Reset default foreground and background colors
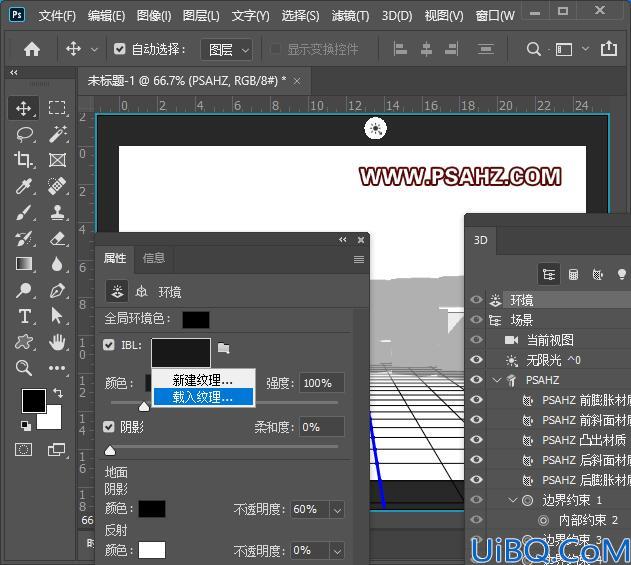This screenshot has height=565, width=631. click(26, 425)
